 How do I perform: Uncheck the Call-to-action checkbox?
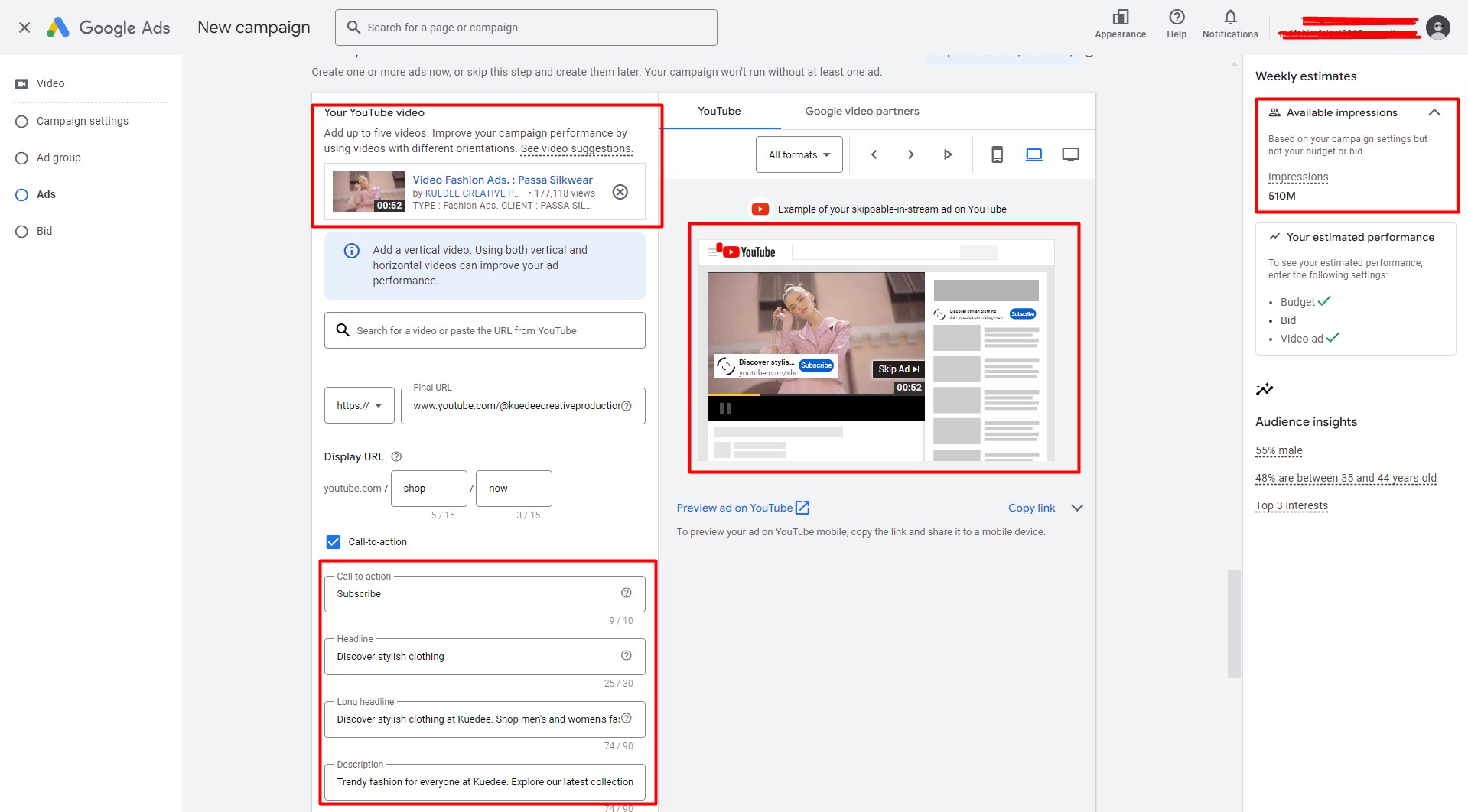click(x=333, y=542)
